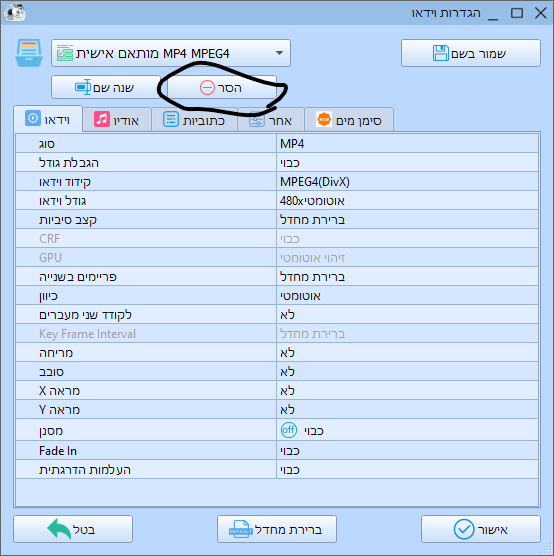Click the default document icon on ברירת מחדל

241,529
